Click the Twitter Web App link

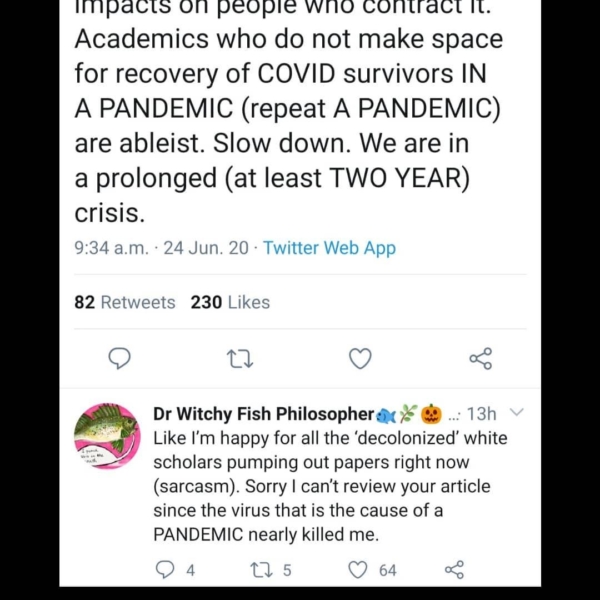[x=329, y=248]
